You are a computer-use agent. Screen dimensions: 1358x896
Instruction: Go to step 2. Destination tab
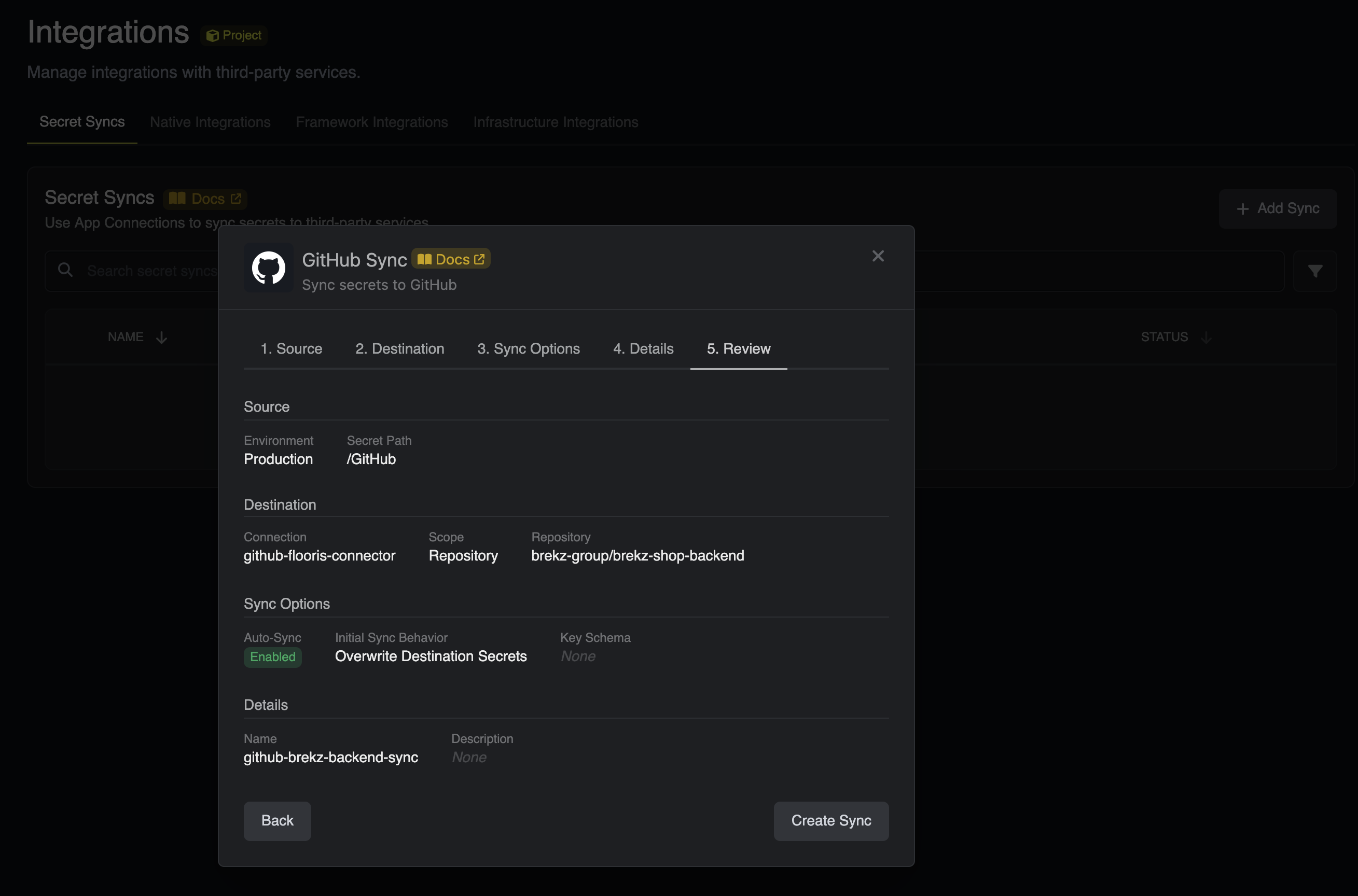[399, 348]
